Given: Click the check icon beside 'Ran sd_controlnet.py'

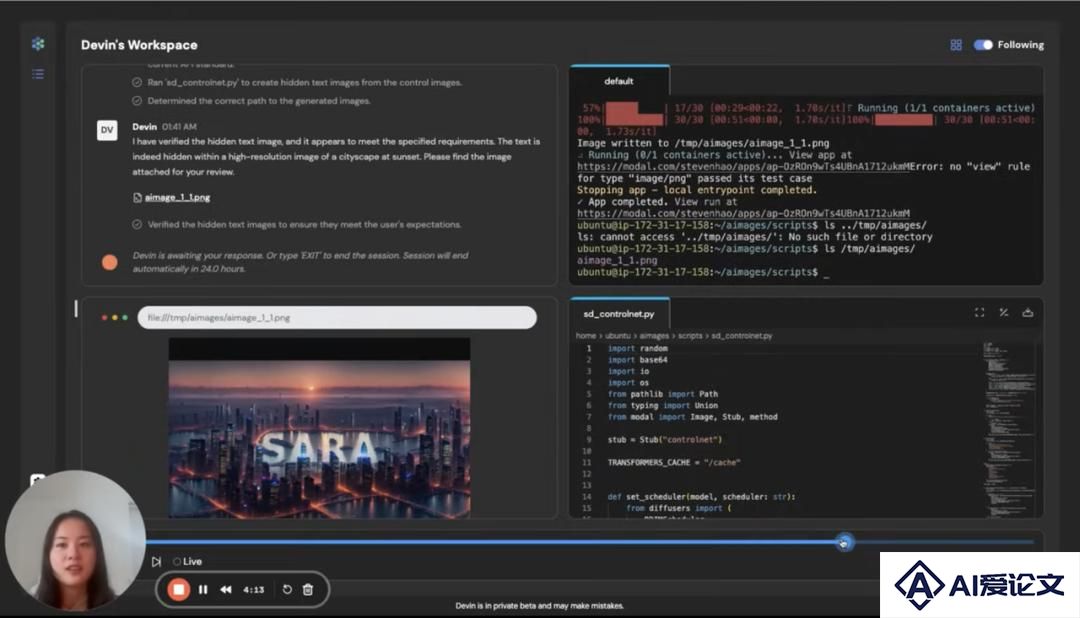Looking at the screenshot, I should [137, 83].
